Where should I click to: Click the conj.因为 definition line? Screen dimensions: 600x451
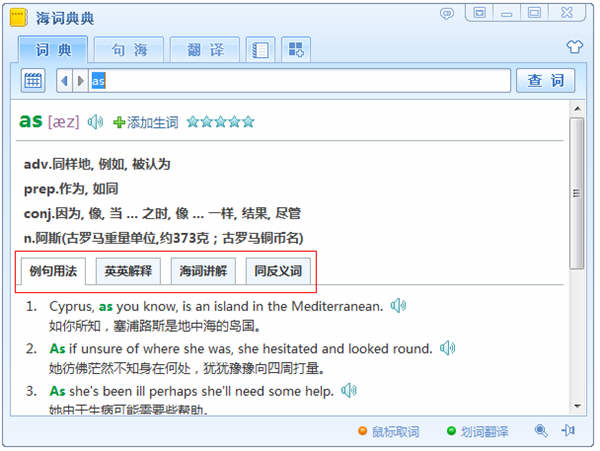[x=163, y=213]
